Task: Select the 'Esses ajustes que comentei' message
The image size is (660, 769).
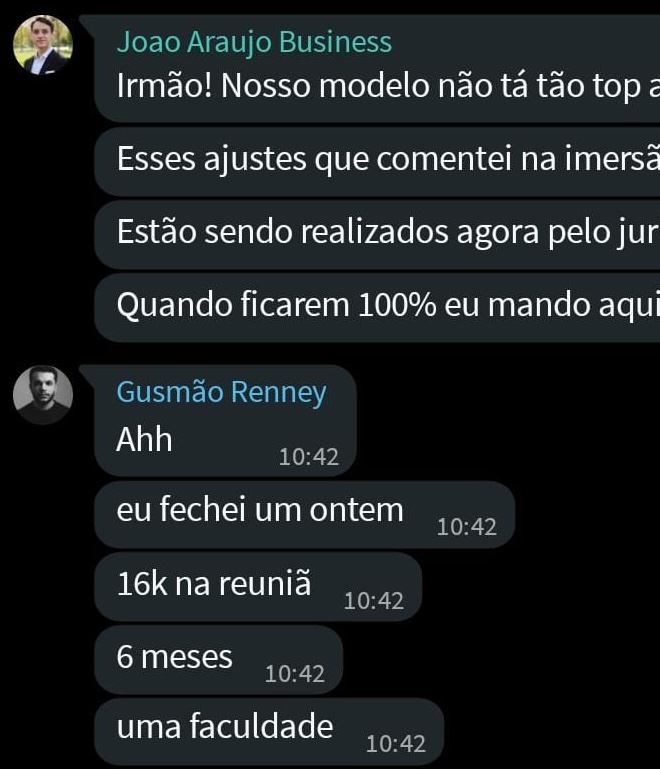Action: (x=377, y=162)
